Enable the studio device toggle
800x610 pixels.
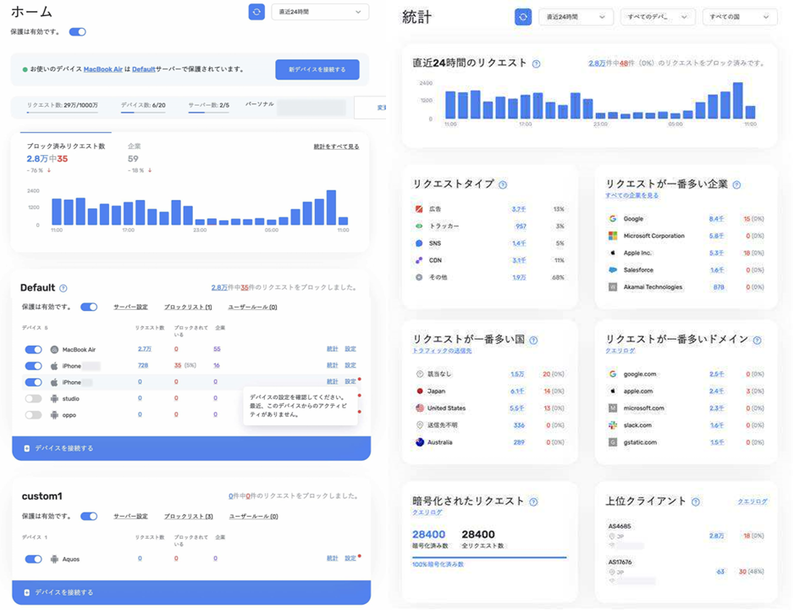tap(33, 398)
